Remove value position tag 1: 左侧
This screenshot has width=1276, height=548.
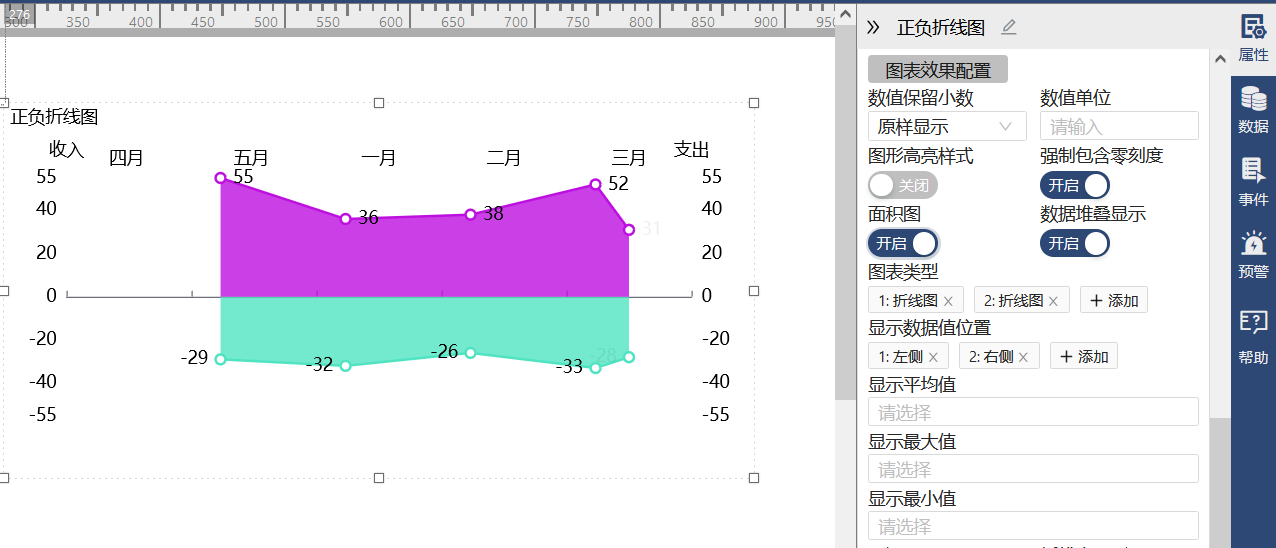tap(933, 356)
